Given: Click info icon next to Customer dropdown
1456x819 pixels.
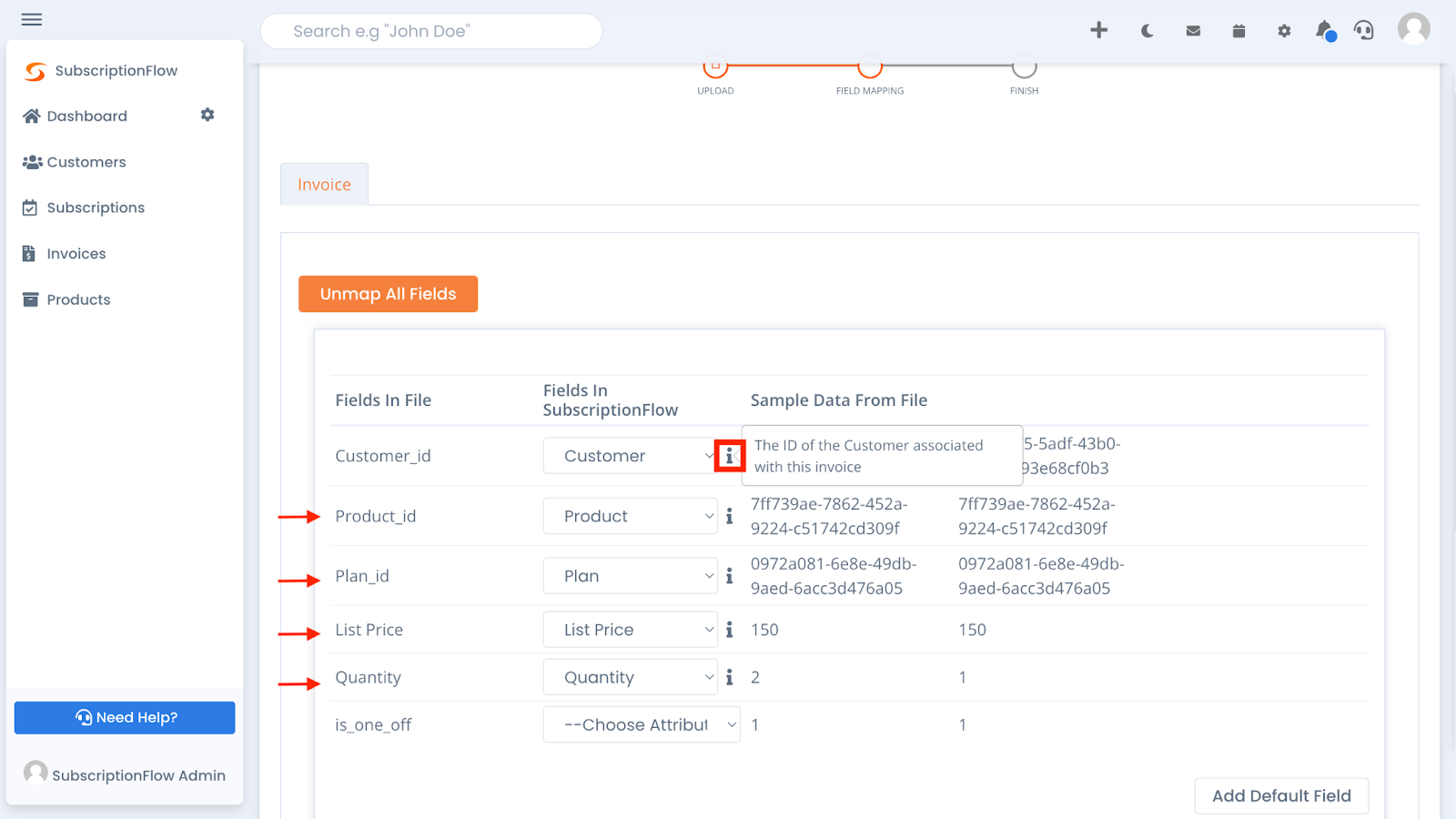Looking at the screenshot, I should click(x=729, y=456).
